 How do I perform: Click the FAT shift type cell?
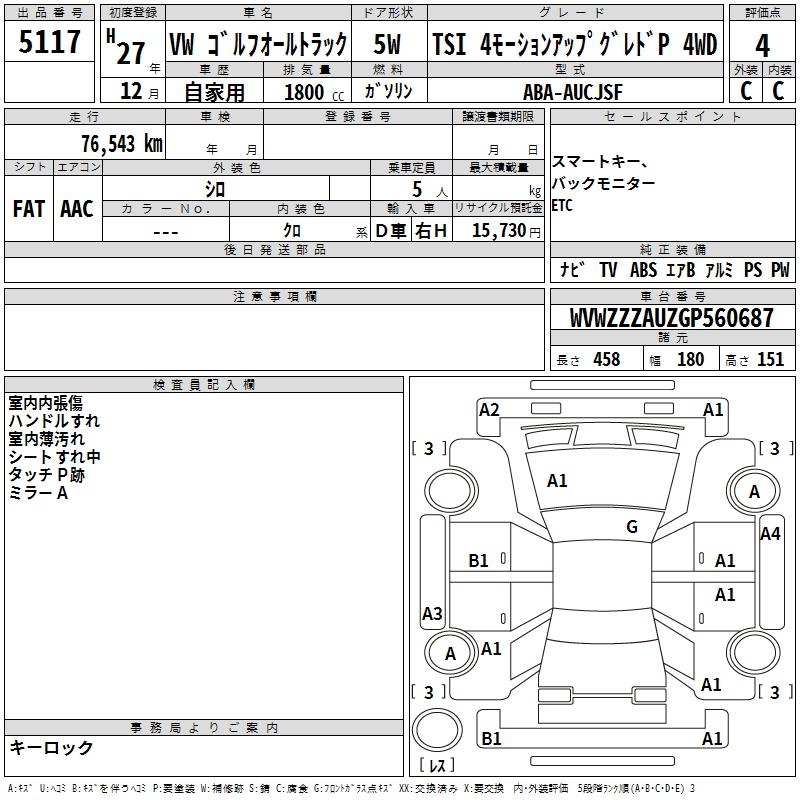click(x=29, y=209)
